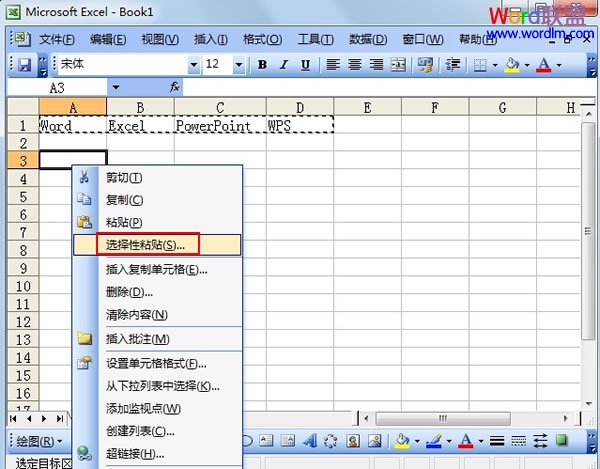Open the font name dropdown showing 宋体
The height and width of the screenshot is (469, 600).
(x=194, y=65)
